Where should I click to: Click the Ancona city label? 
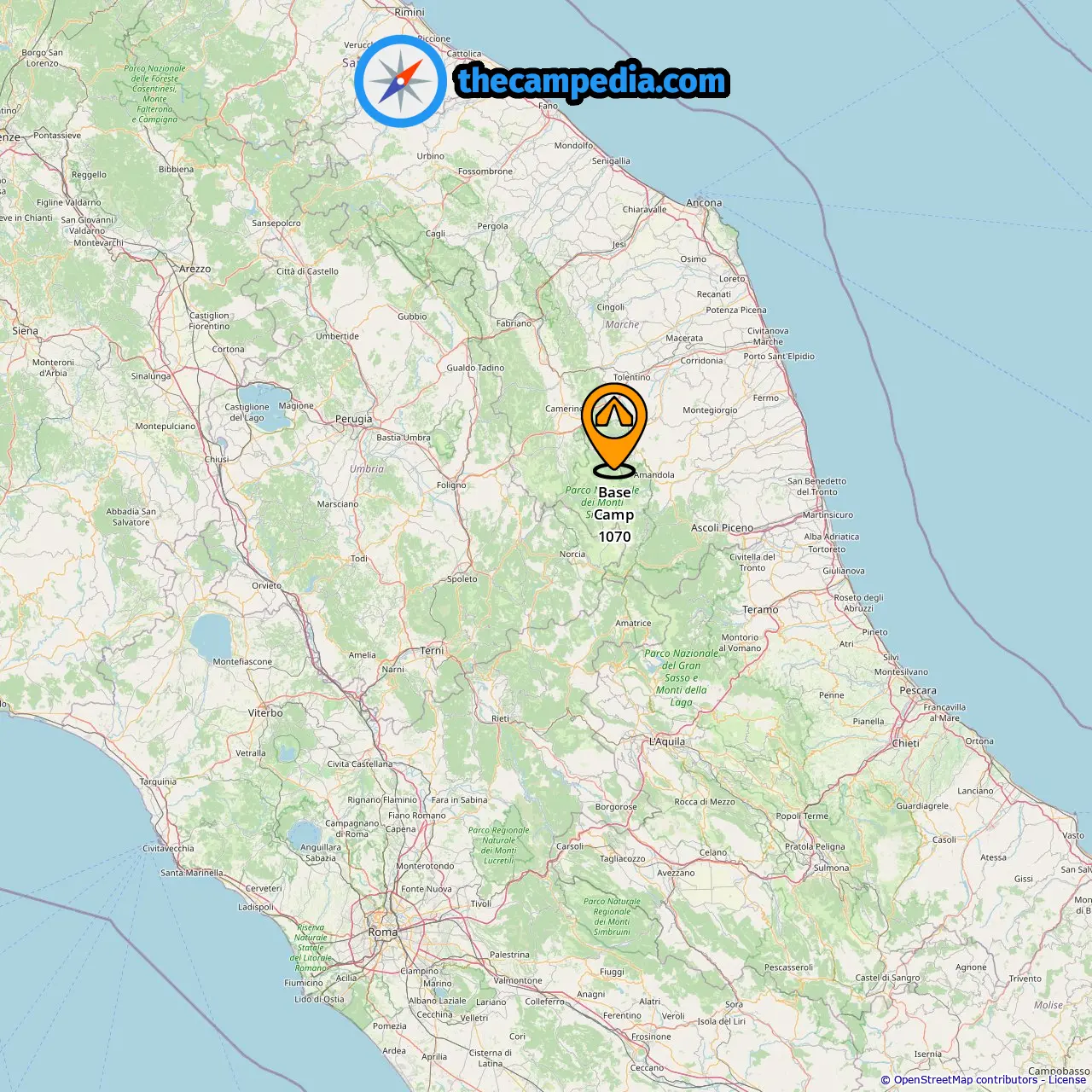coord(704,203)
